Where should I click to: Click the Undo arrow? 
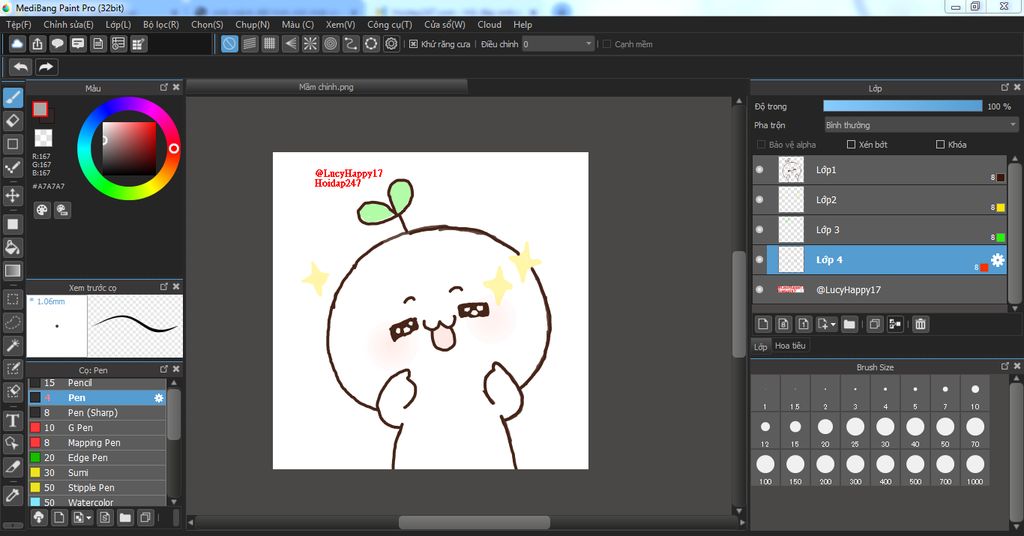pyautogui.click(x=21, y=67)
